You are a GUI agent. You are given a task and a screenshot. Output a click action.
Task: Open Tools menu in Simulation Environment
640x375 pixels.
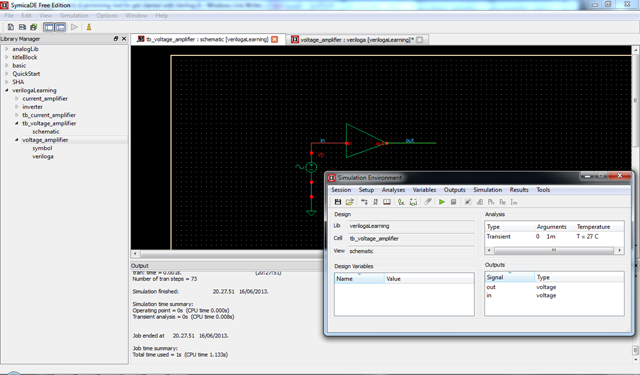pyautogui.click(x=543, y=190)
